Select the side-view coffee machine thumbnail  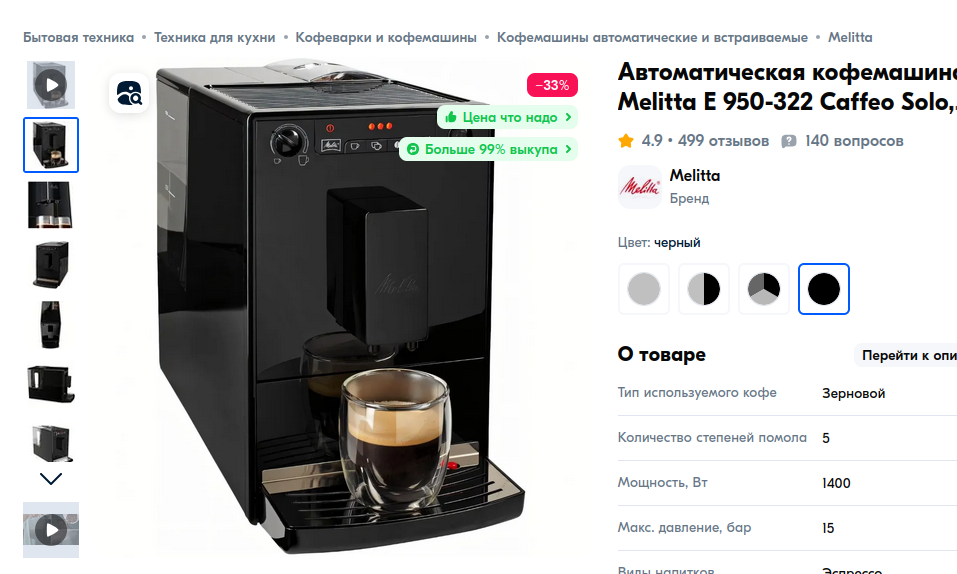(x=51, y=325)
